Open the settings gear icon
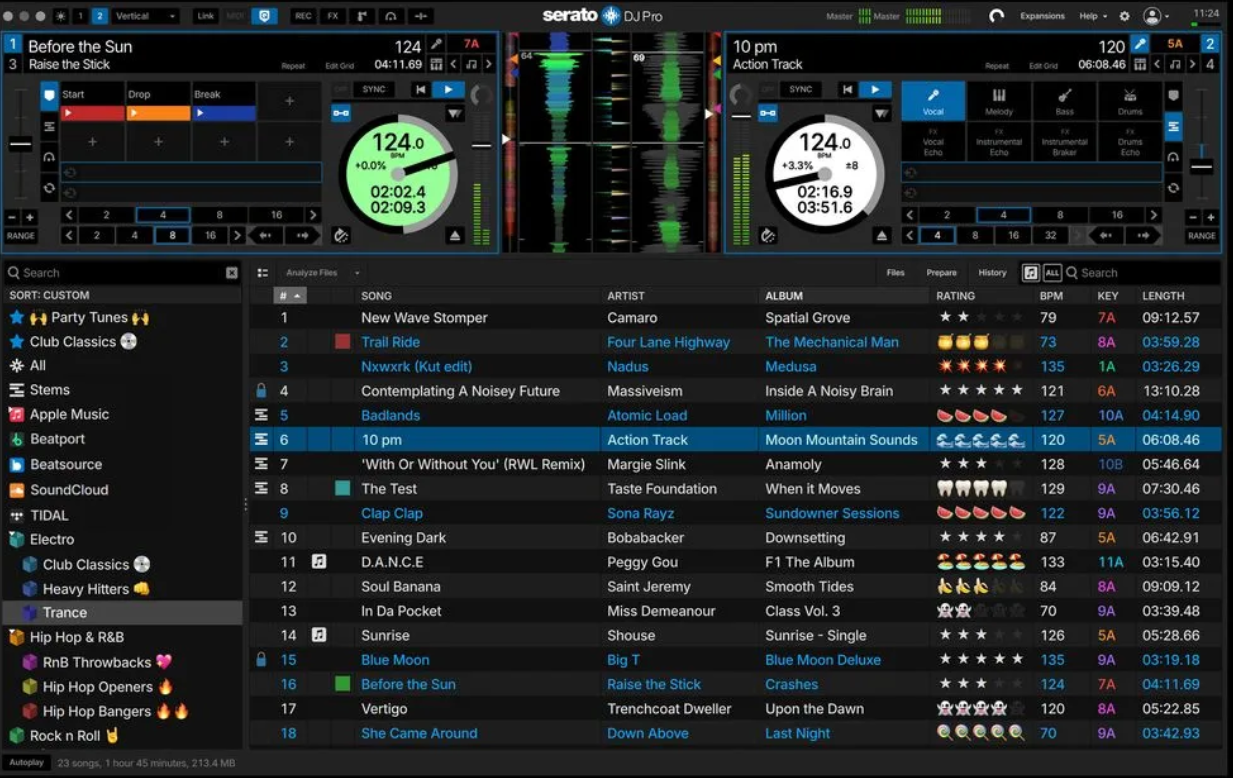The height and width of the screenshot is (778, 1233). tap(1124, 17)
